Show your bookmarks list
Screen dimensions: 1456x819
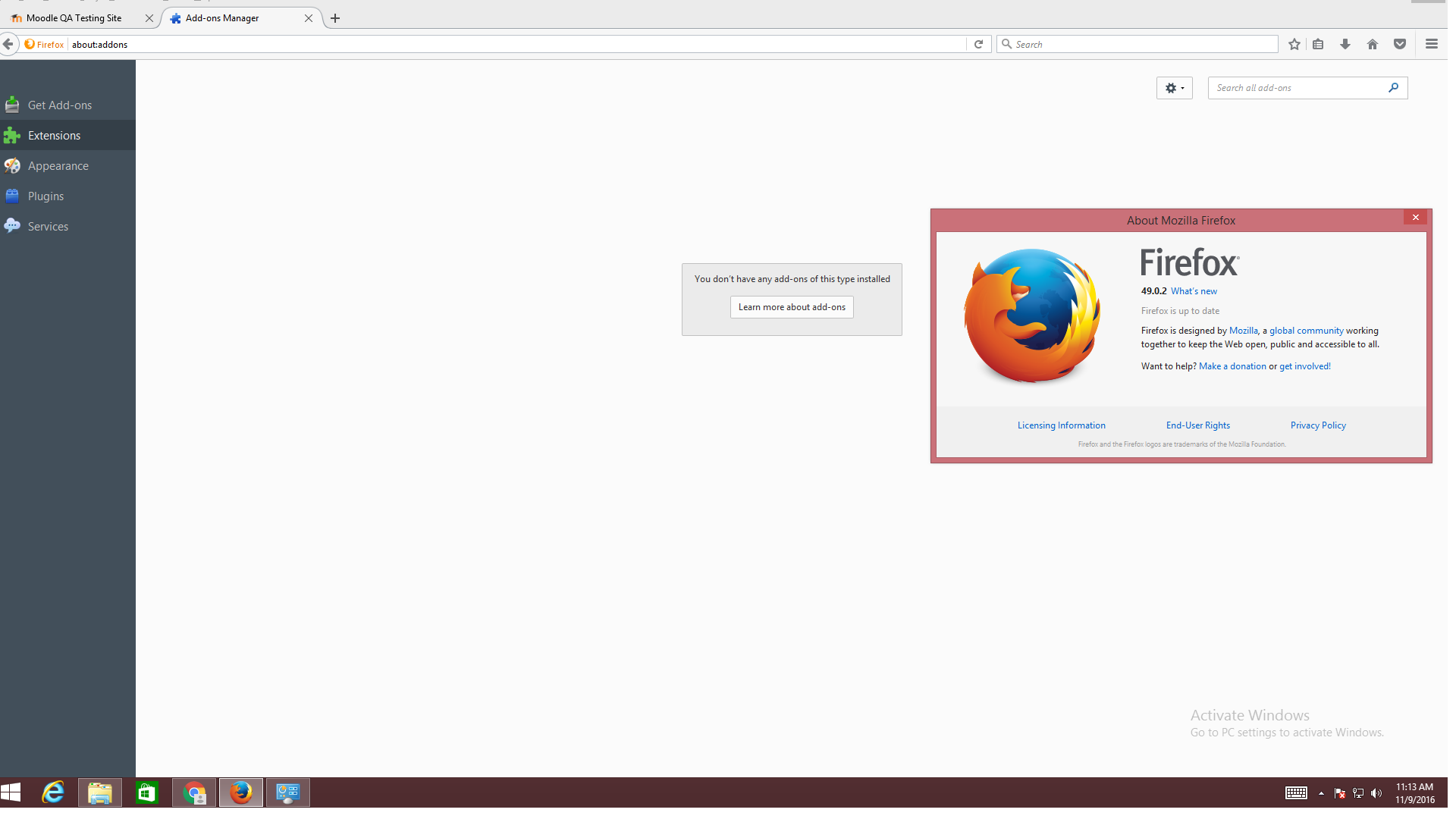pyautogui.click(x=1318, y=44)
